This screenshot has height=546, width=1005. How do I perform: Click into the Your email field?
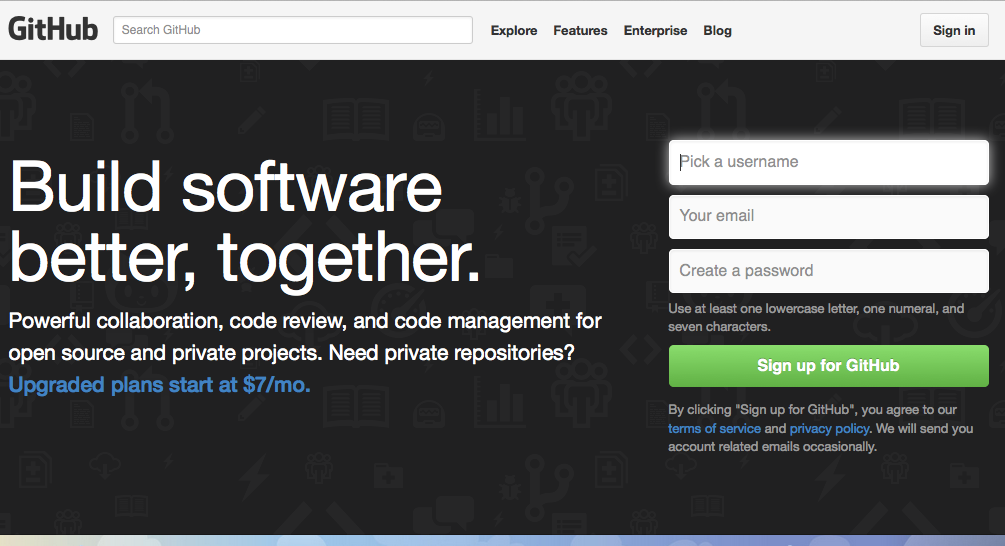point(829,217)
